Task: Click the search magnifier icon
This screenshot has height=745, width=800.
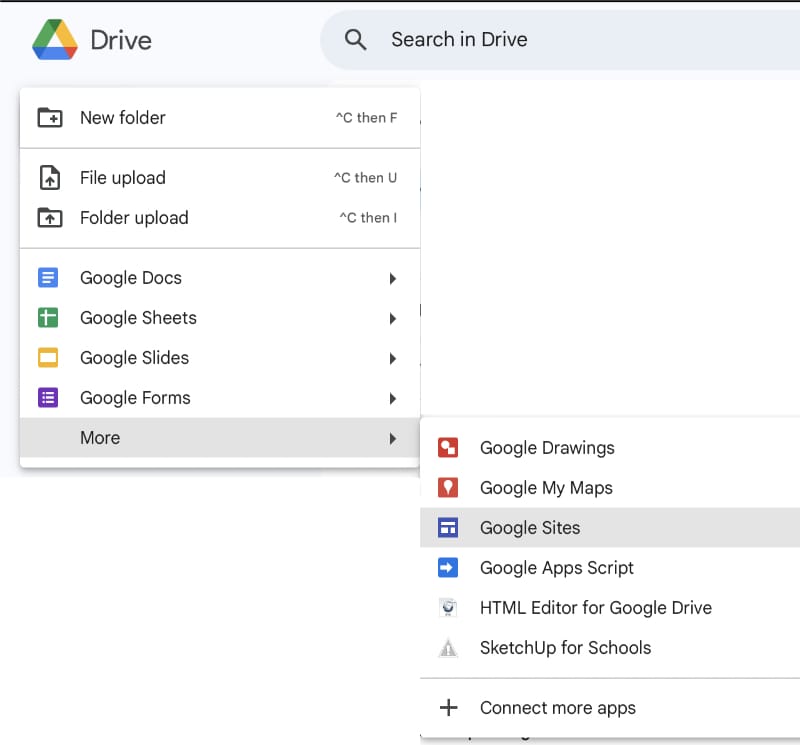Action: (x=355, y=40)
